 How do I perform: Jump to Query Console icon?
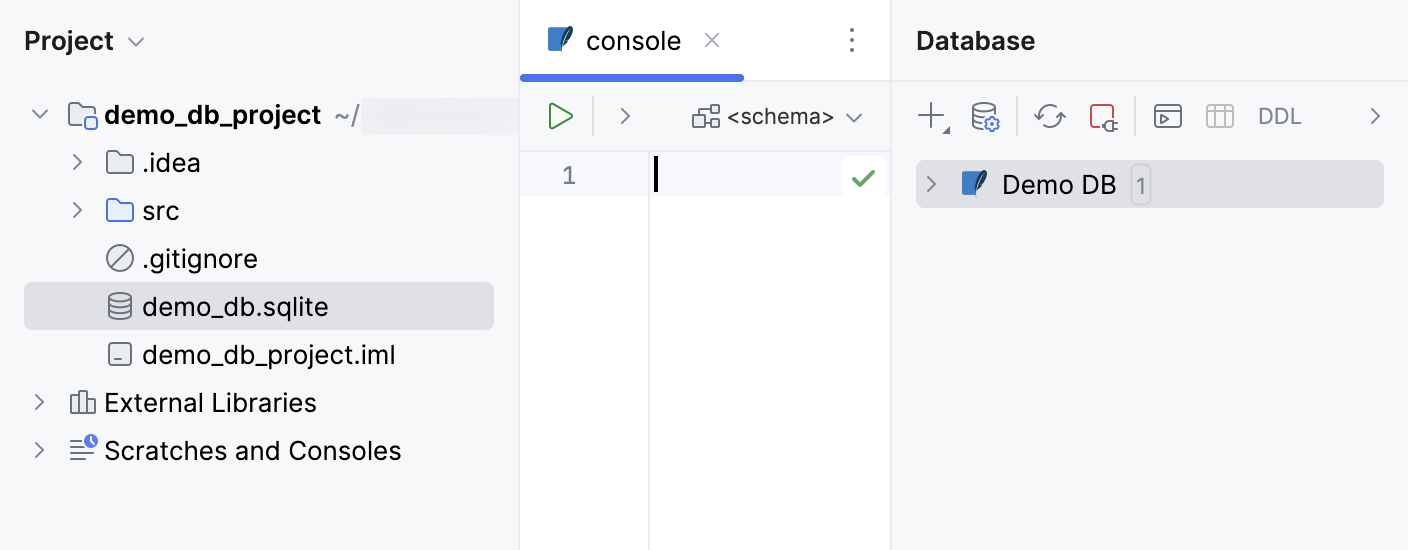[x=1167, y=116]
